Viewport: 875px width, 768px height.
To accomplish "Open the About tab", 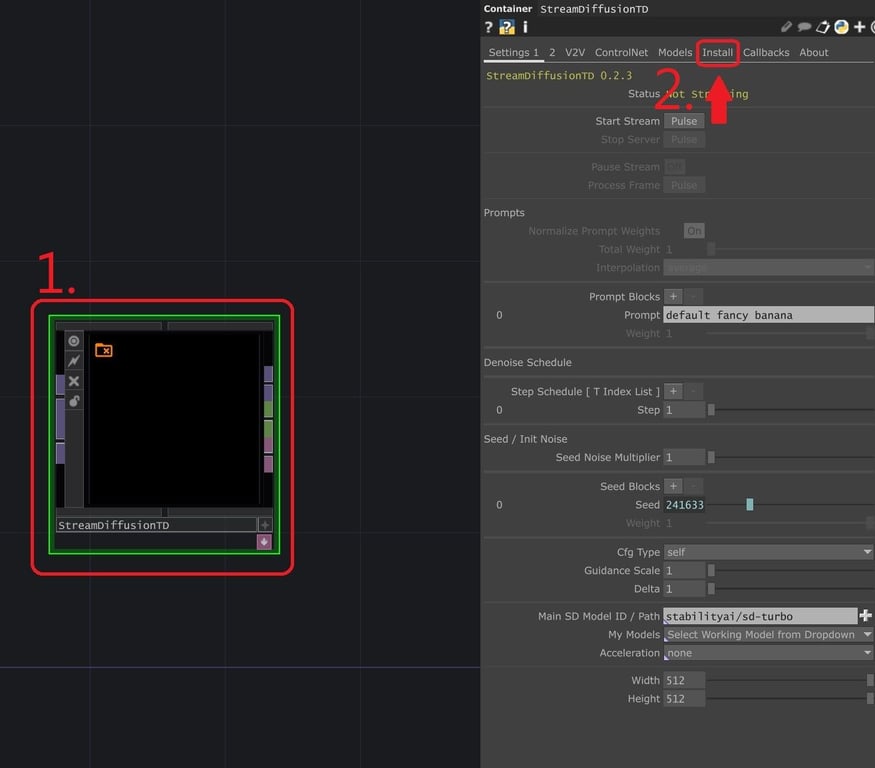I will pos(814,52).
